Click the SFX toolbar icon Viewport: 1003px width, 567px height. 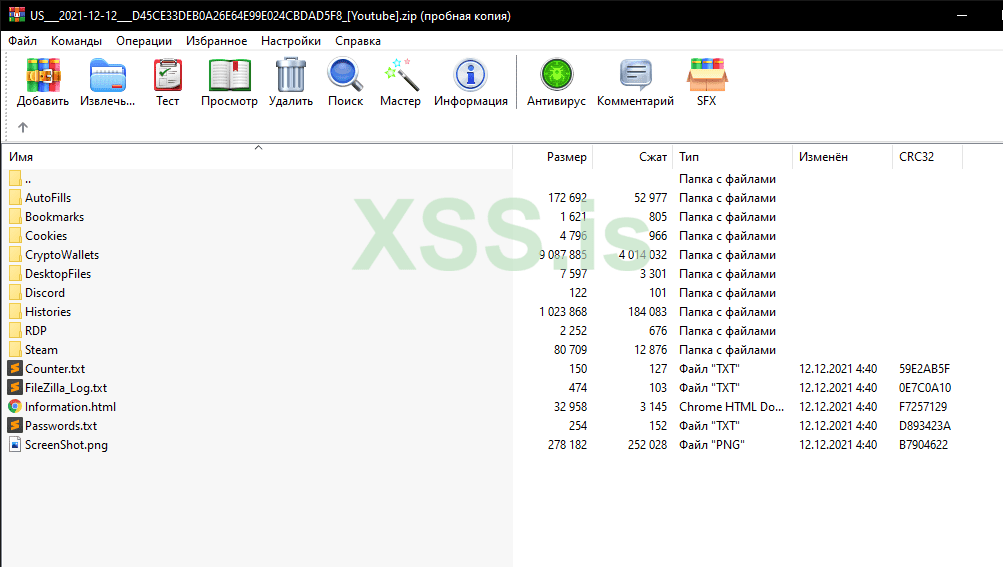click(707, 76)
